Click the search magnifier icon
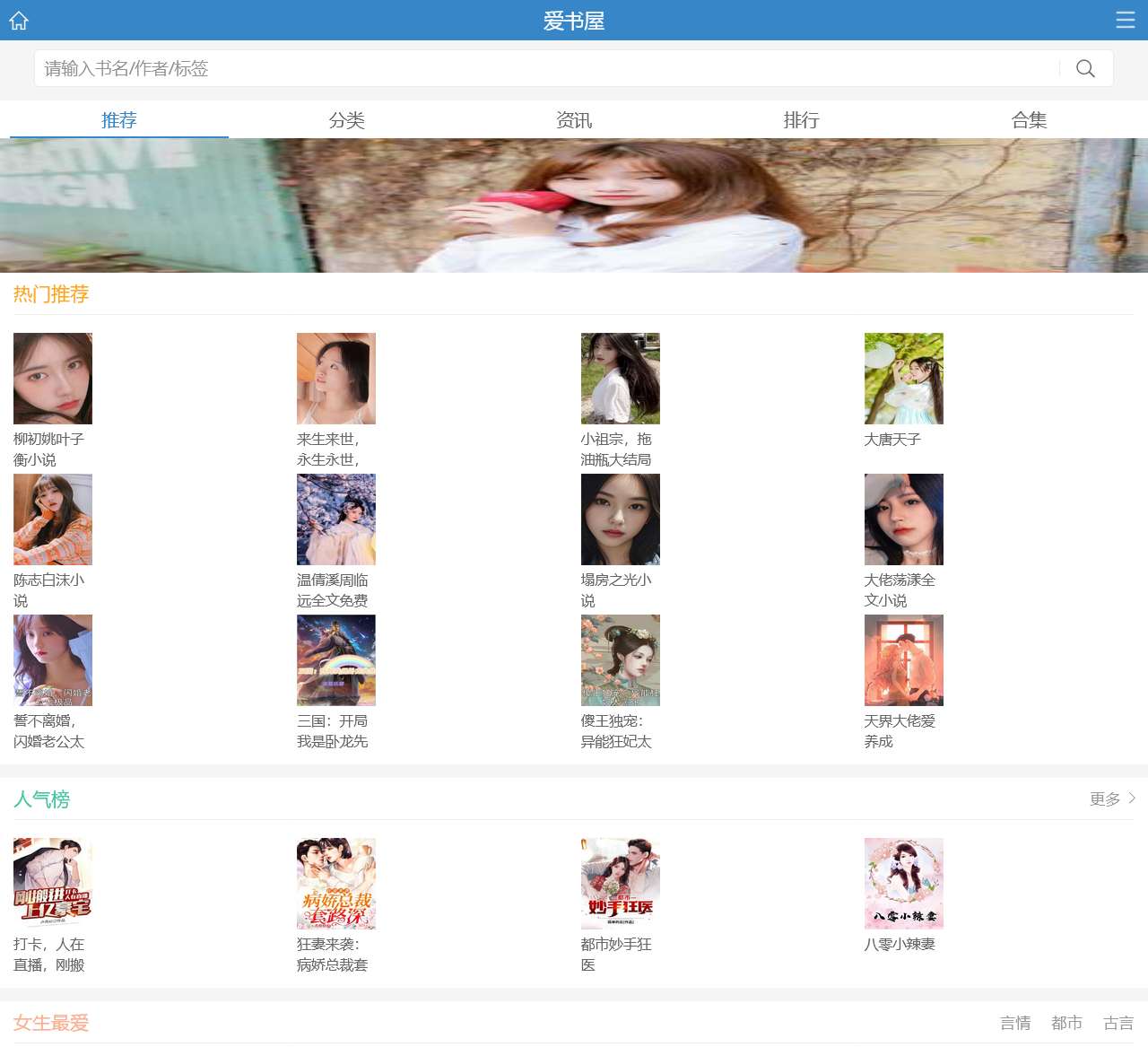Screen dimensions: 1148x1047 (1085, 68)
